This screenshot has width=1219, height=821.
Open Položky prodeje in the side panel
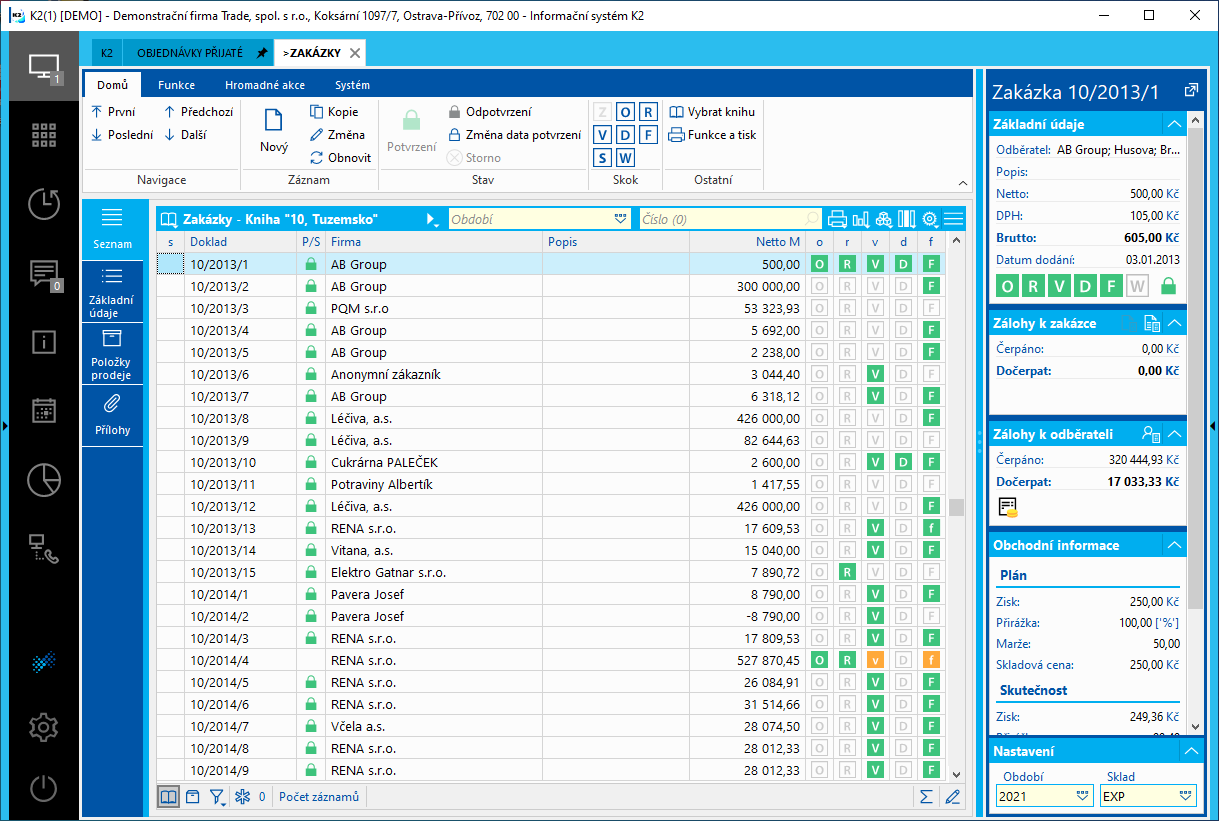click(x=112, y=352)
